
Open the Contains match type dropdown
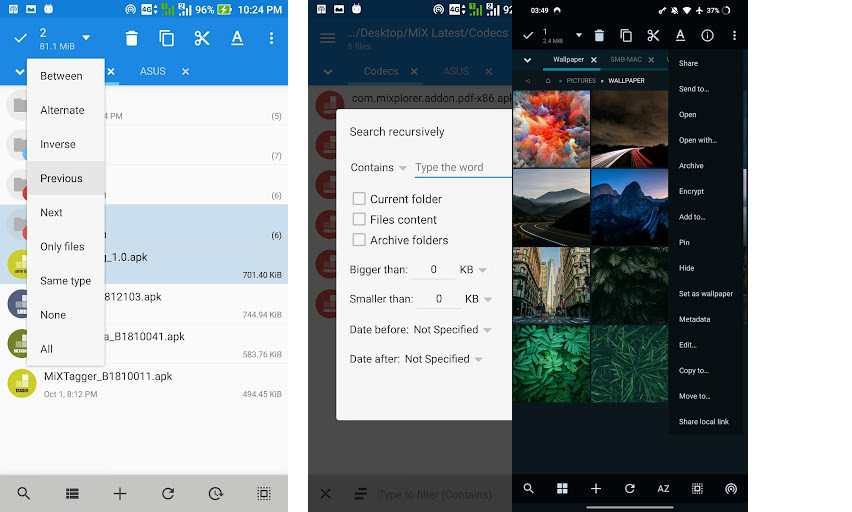click(x=379, y=168)
